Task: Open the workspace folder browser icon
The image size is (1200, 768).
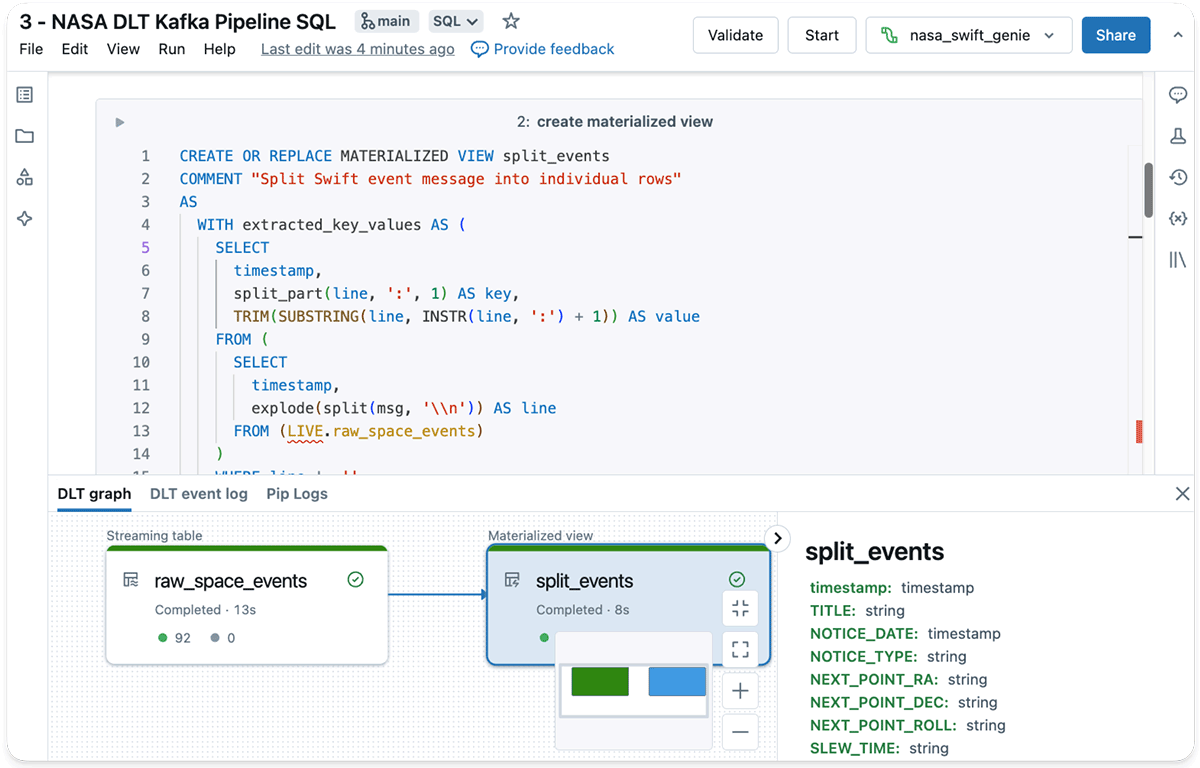Action: click(25, 136)
